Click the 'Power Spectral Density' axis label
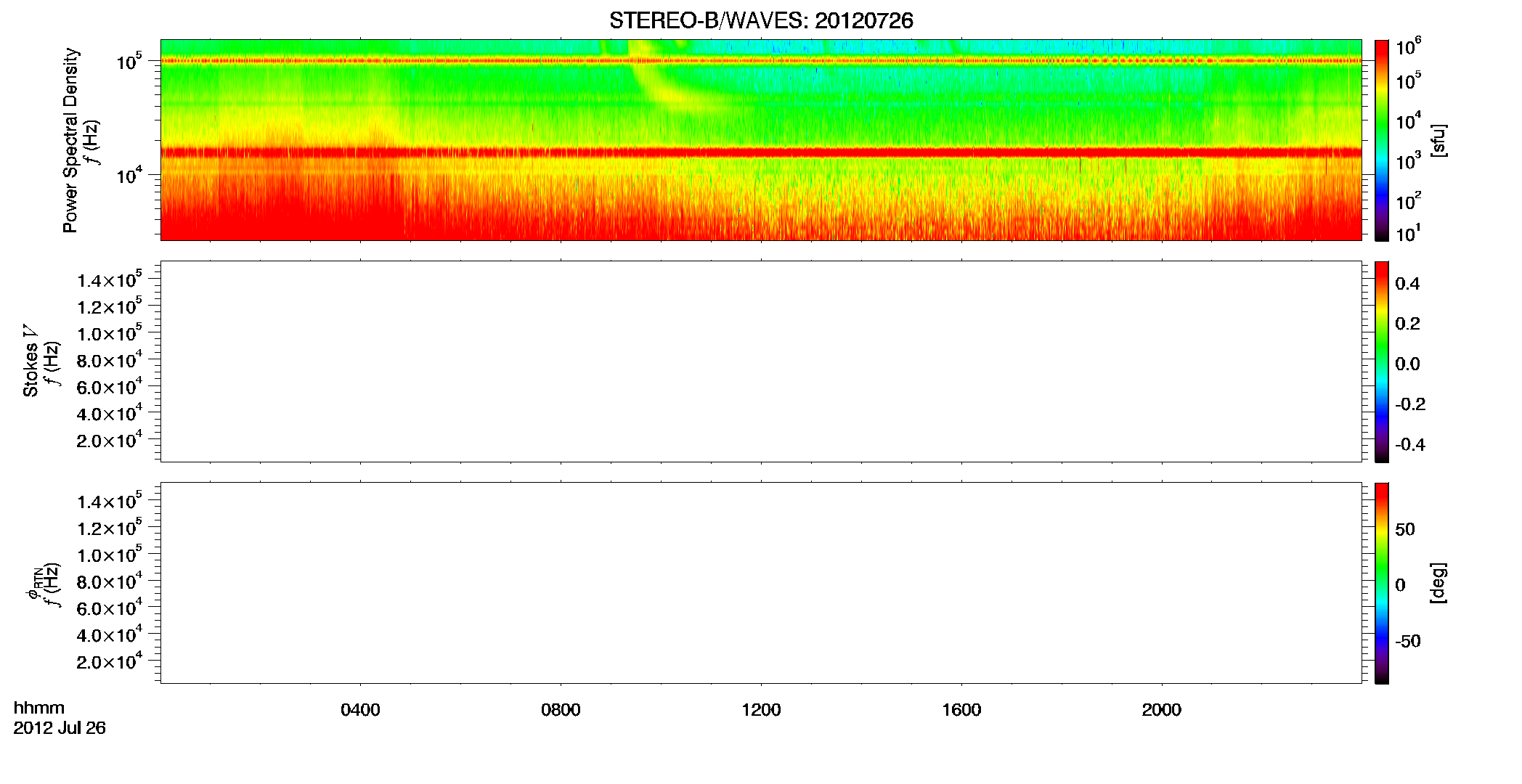1522x784 pixels. 70,140
